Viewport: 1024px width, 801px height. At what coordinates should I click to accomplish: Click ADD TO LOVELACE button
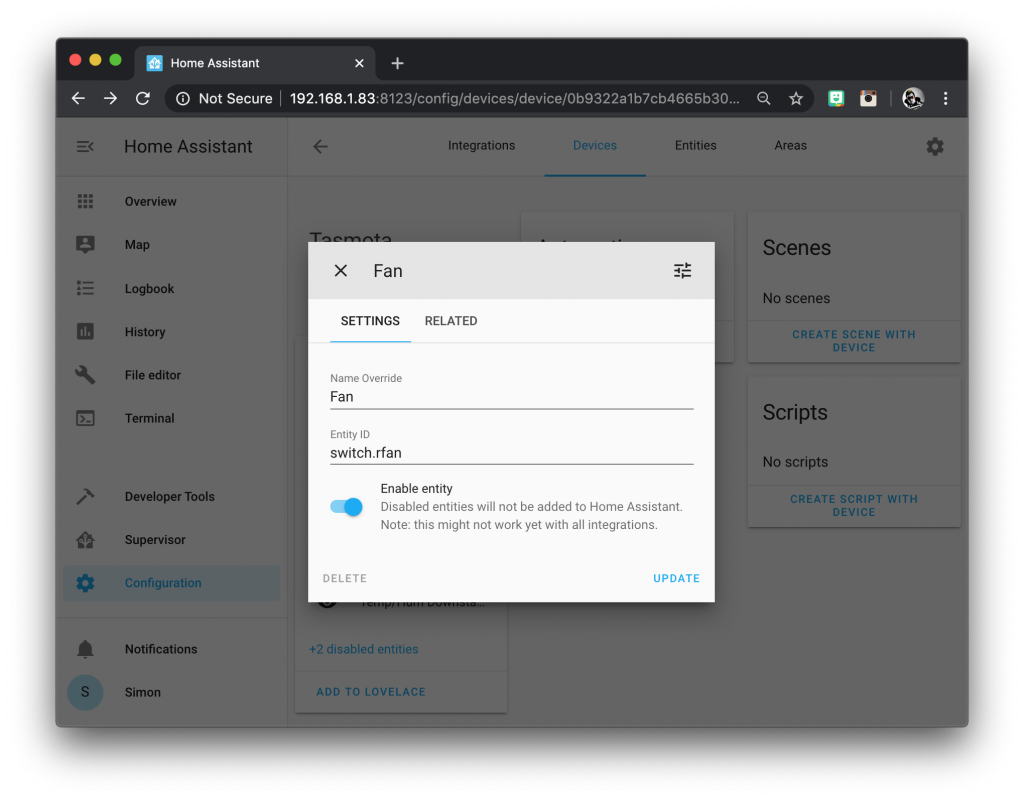(x=371, y=692)
